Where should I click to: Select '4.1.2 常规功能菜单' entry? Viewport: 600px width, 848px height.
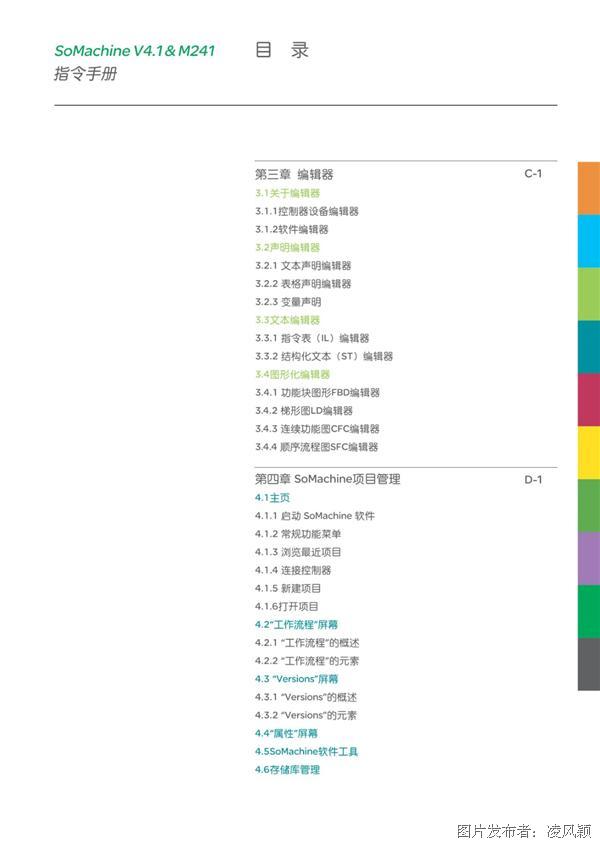(x=298, y=534)
